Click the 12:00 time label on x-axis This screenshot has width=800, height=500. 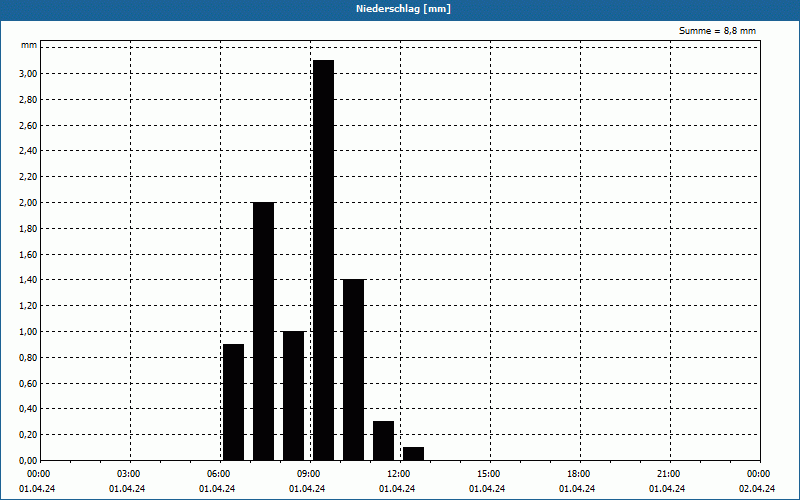398,474
